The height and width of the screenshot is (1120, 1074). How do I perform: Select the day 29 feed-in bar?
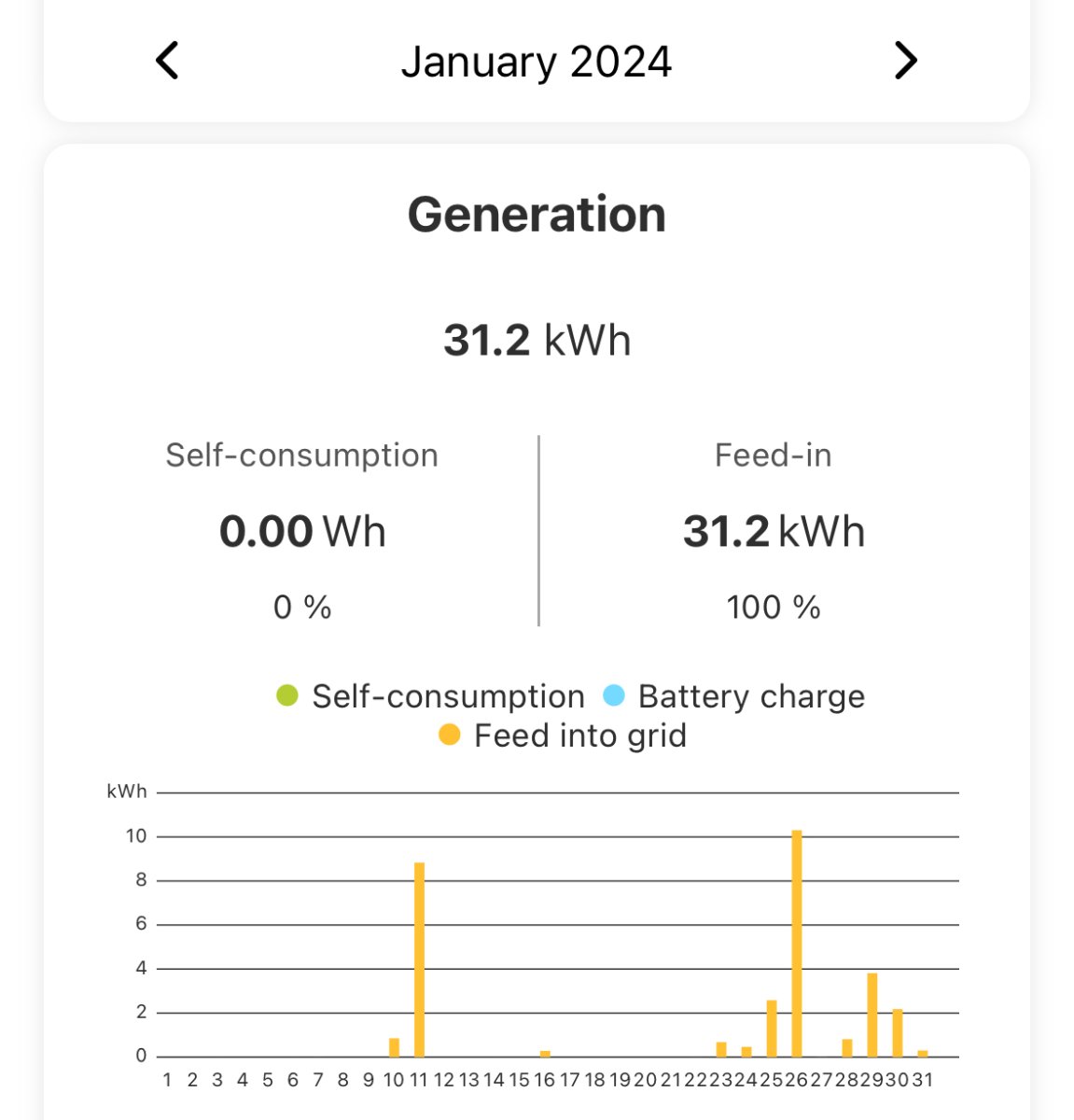click(872, 1015)
